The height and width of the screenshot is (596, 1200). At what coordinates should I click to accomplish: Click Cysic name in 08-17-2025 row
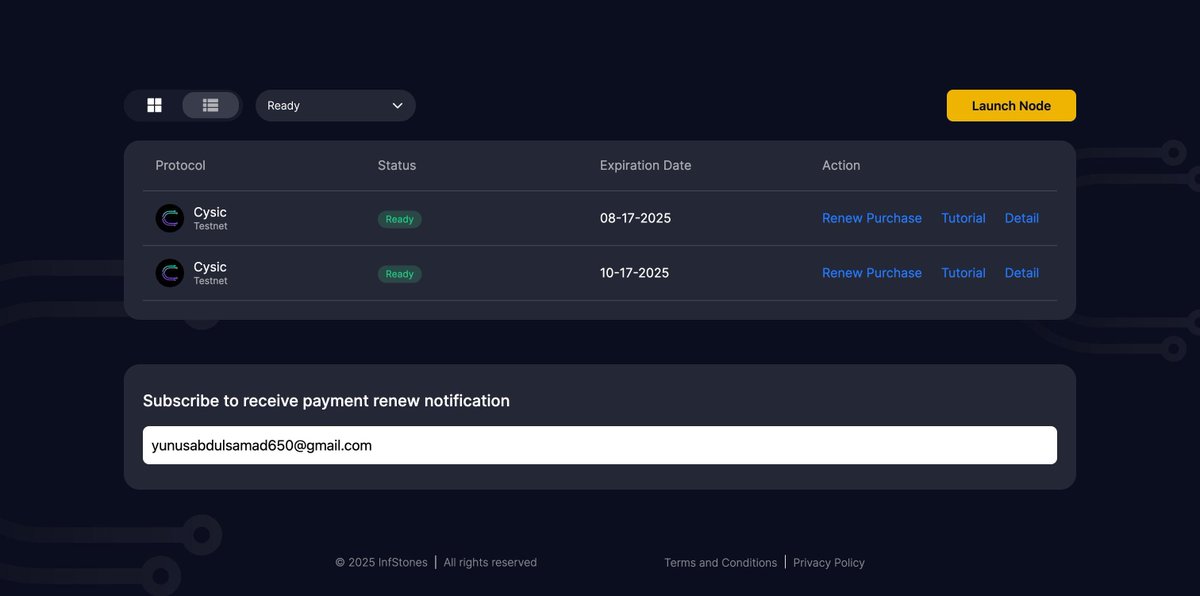210,212
